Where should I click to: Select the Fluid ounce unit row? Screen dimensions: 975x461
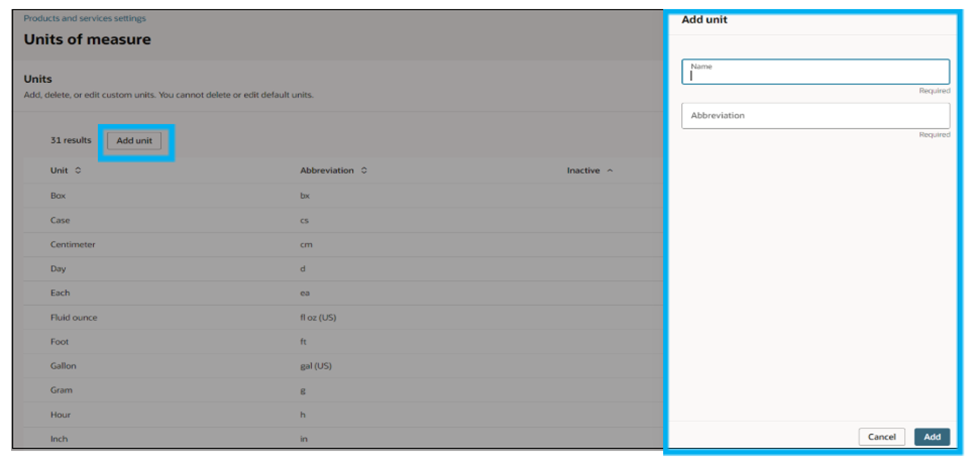tap(343, 317)
